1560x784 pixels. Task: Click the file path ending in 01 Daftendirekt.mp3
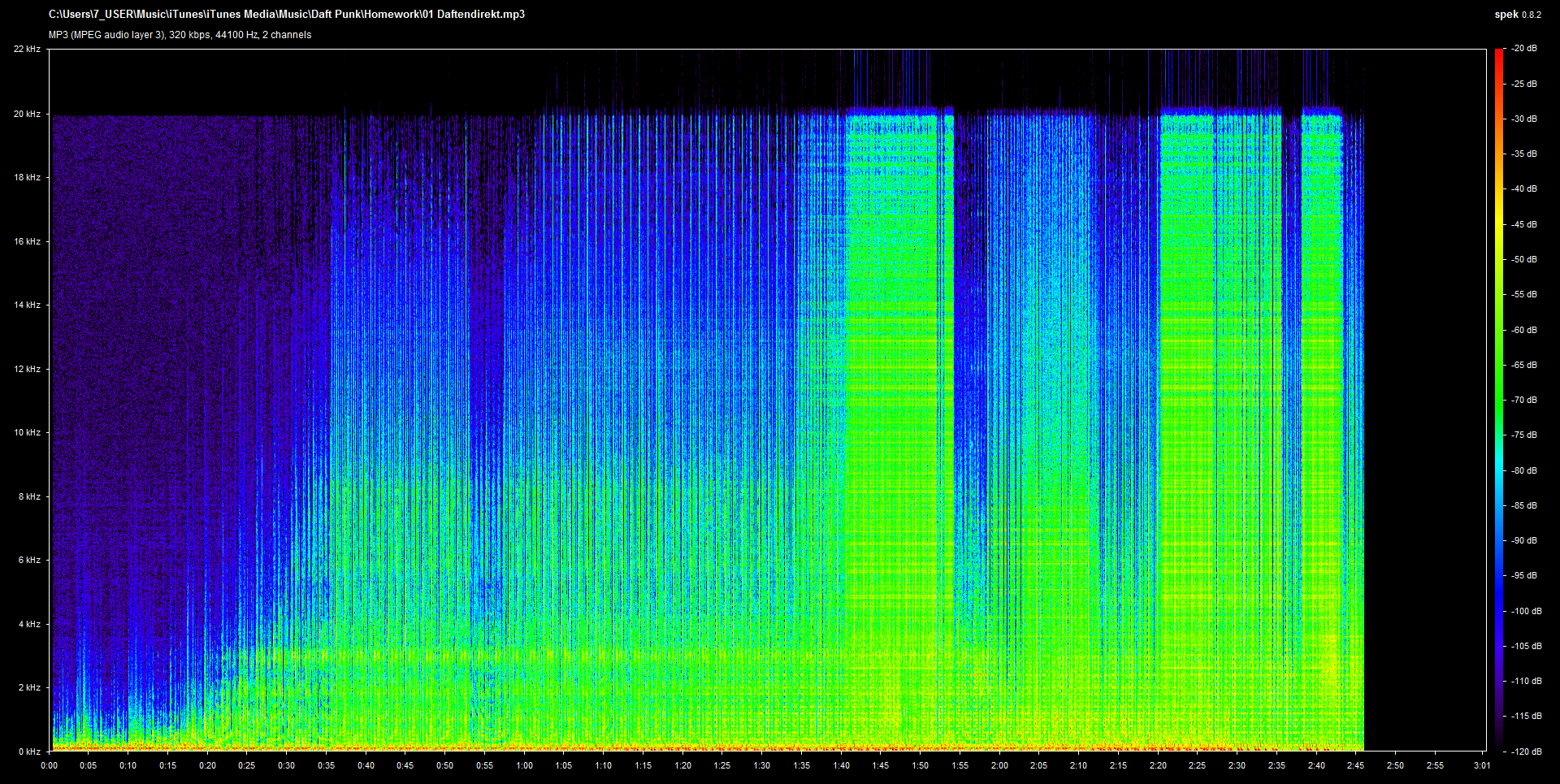pos(286,14)
